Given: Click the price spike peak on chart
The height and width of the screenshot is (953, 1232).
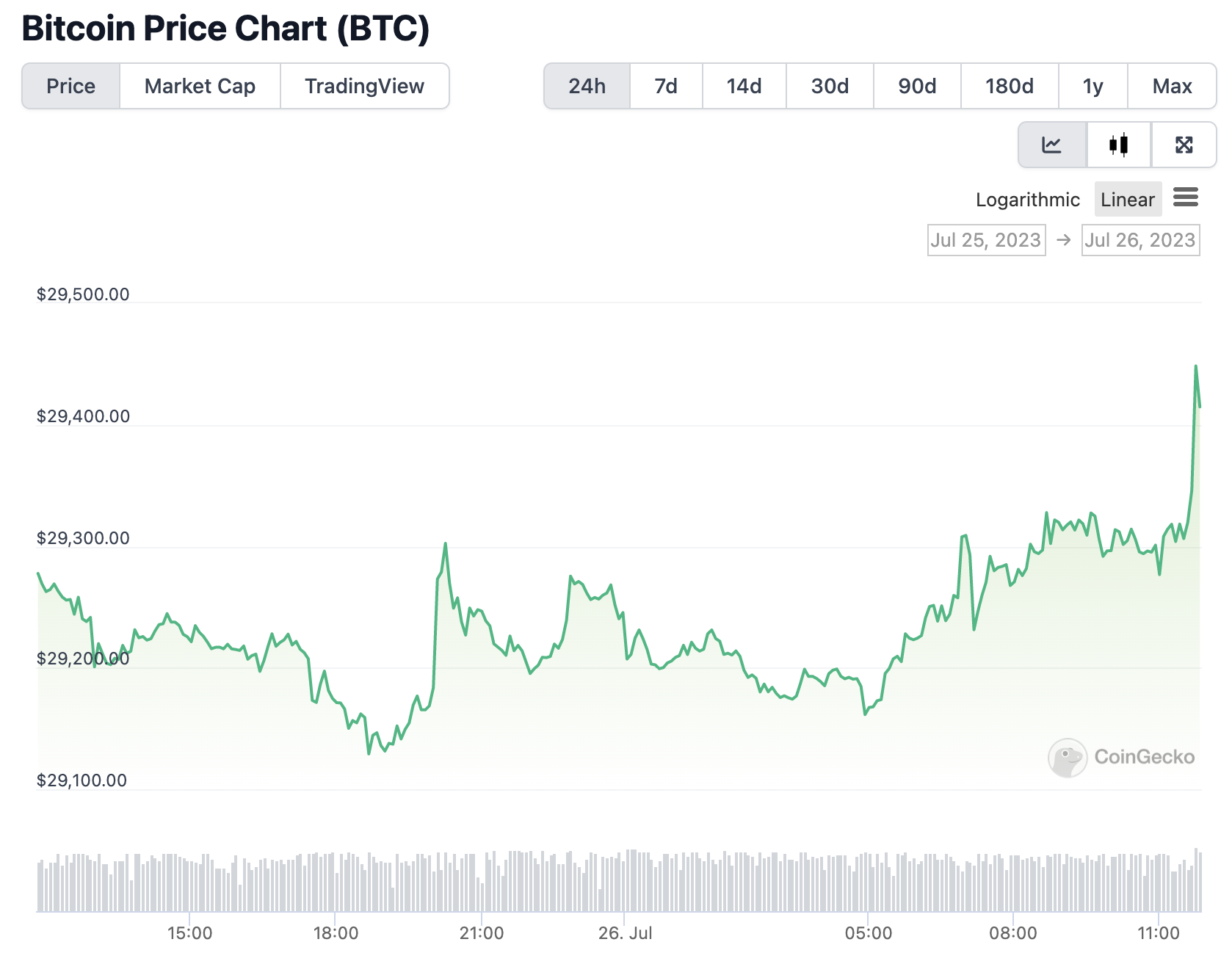Looking at the screenshot, I should point(1196,366).
